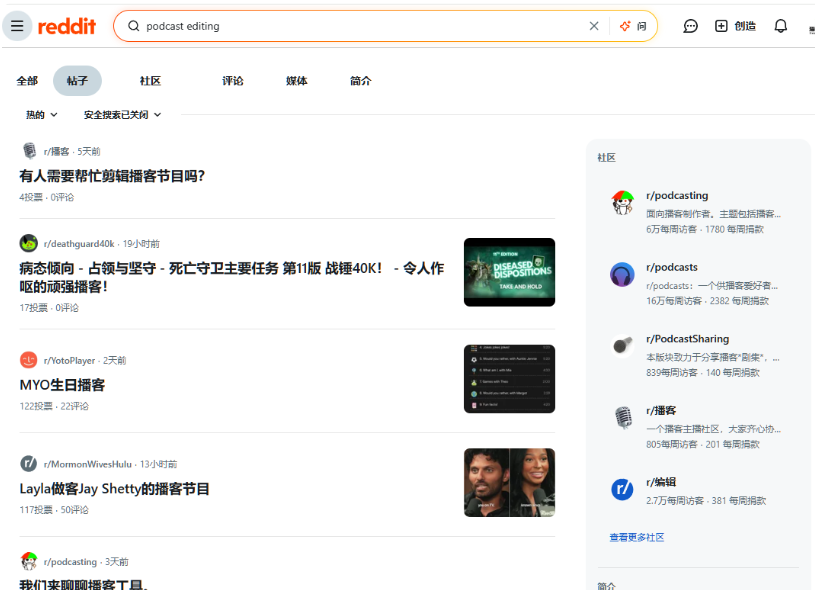Image resolution: width=815 pixels, height=590 pixels.
Task: Clear the search text with X
Action: (x=594, y=26)
